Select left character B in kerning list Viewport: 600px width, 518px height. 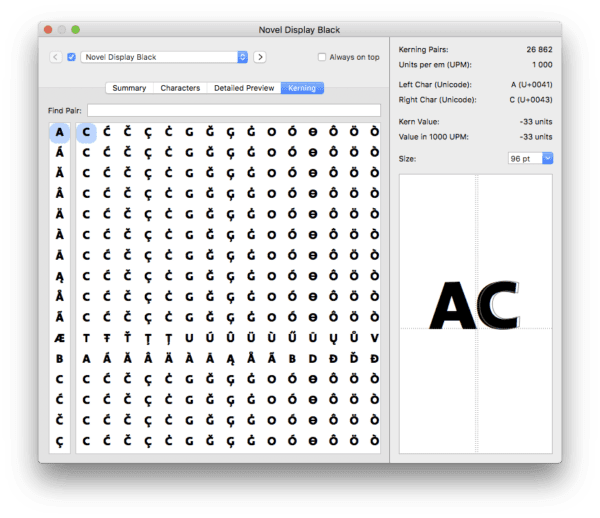[x=59, y=358]
